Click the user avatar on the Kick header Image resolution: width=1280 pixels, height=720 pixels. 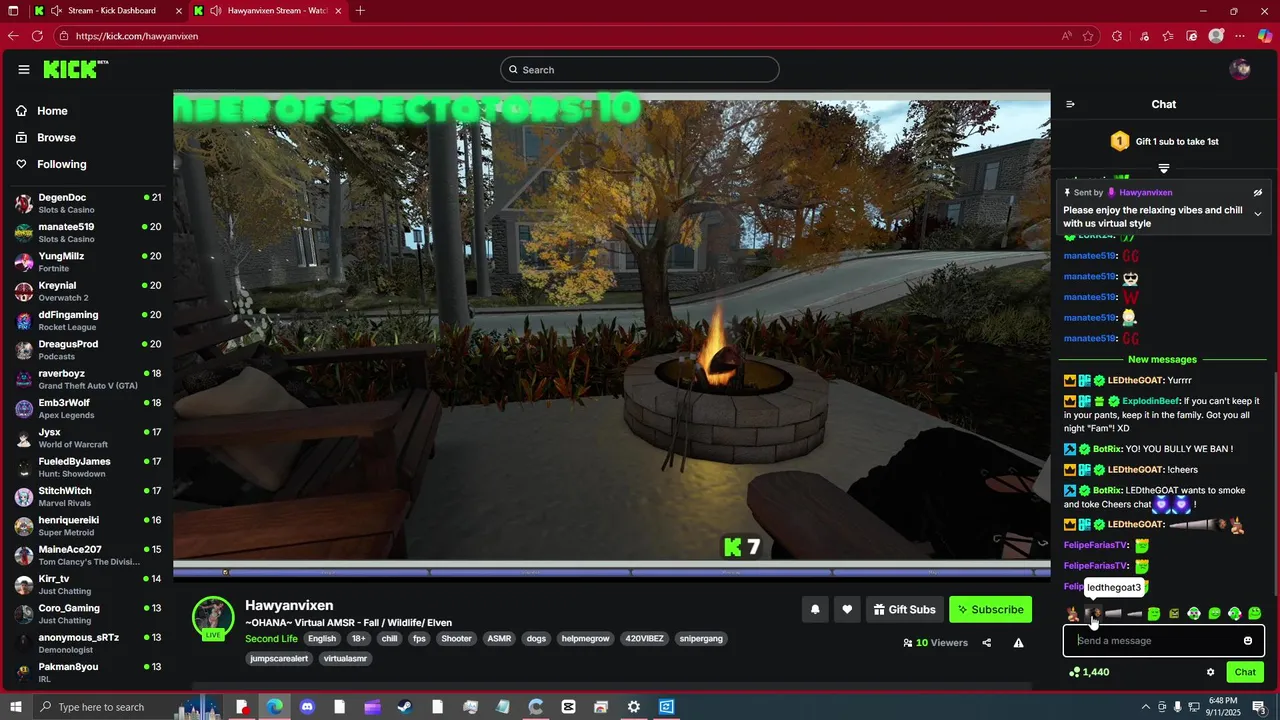(x=1240, y=69)
